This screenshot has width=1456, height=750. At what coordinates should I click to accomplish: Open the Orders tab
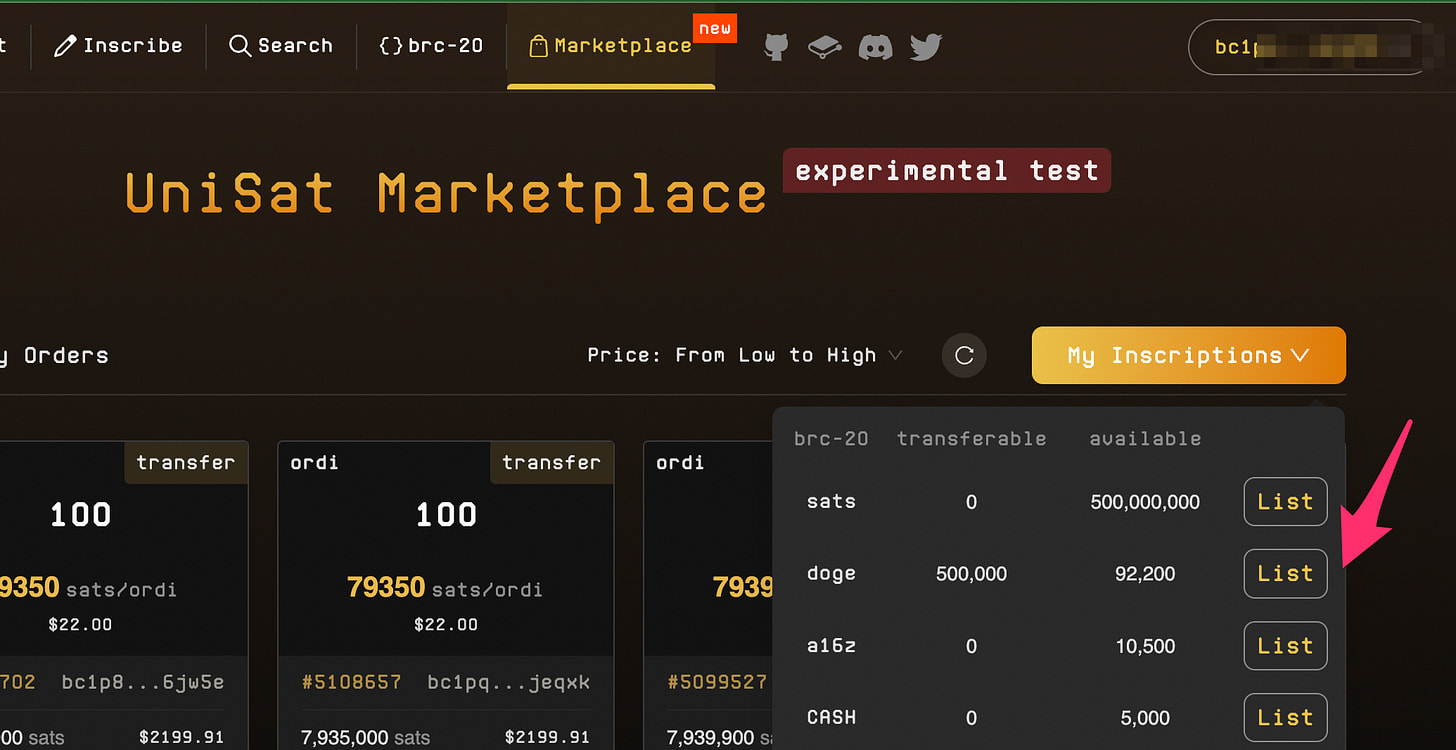pyautogui.click(x=55, y=355)
